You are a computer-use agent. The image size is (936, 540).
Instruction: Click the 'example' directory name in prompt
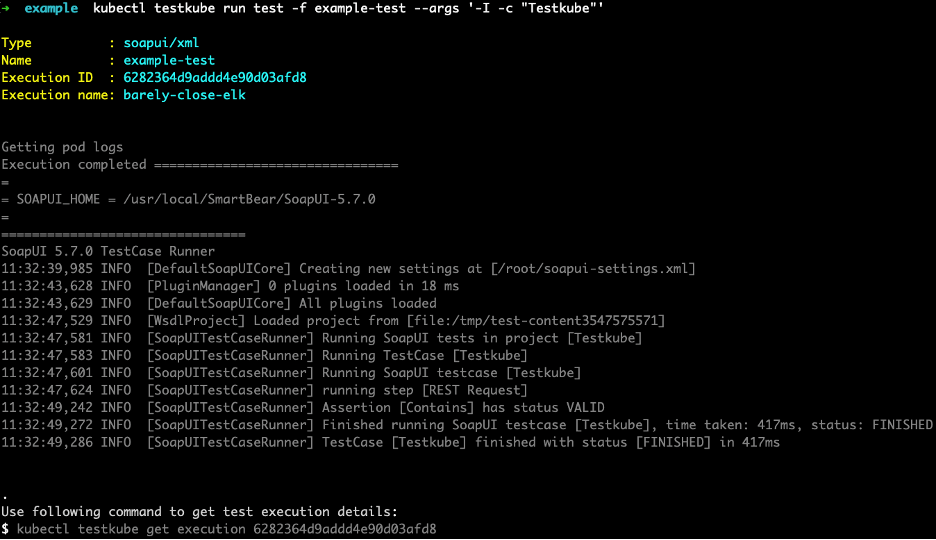pyautogui.click(x=51, y=8)
